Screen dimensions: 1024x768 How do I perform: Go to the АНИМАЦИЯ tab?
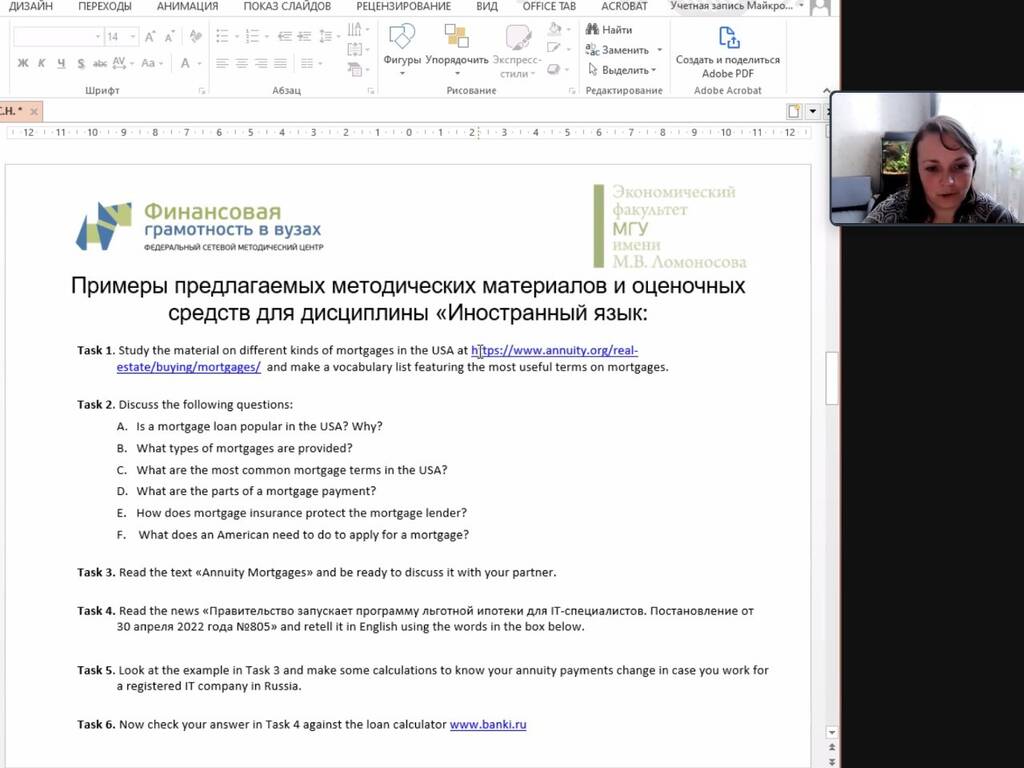click(187, 7)
